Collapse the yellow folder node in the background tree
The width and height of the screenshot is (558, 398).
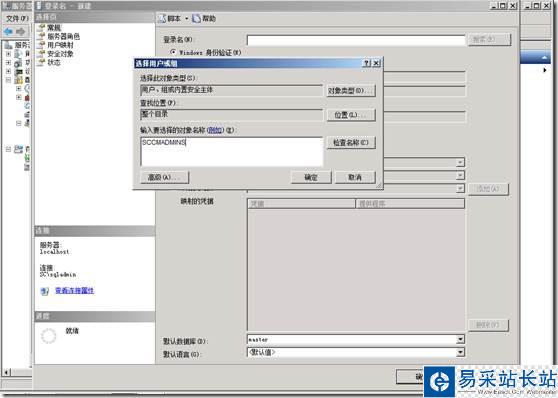point(9,80)
